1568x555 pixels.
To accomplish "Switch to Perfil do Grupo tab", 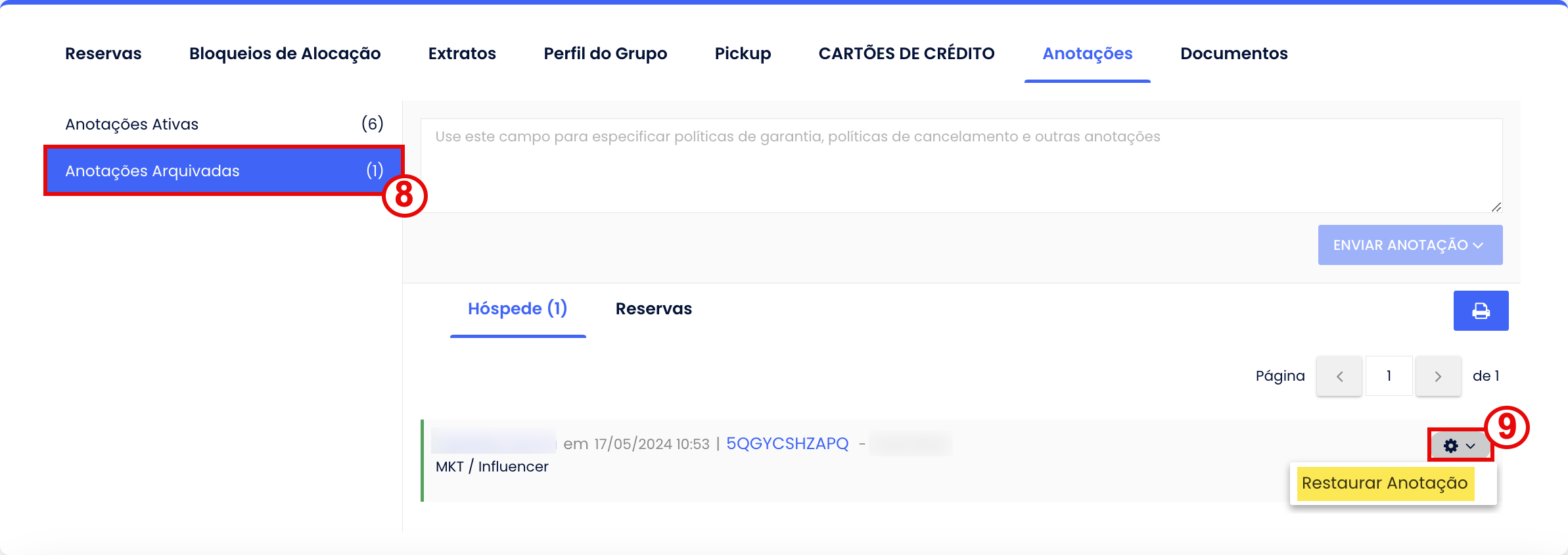I will (605, 54).
